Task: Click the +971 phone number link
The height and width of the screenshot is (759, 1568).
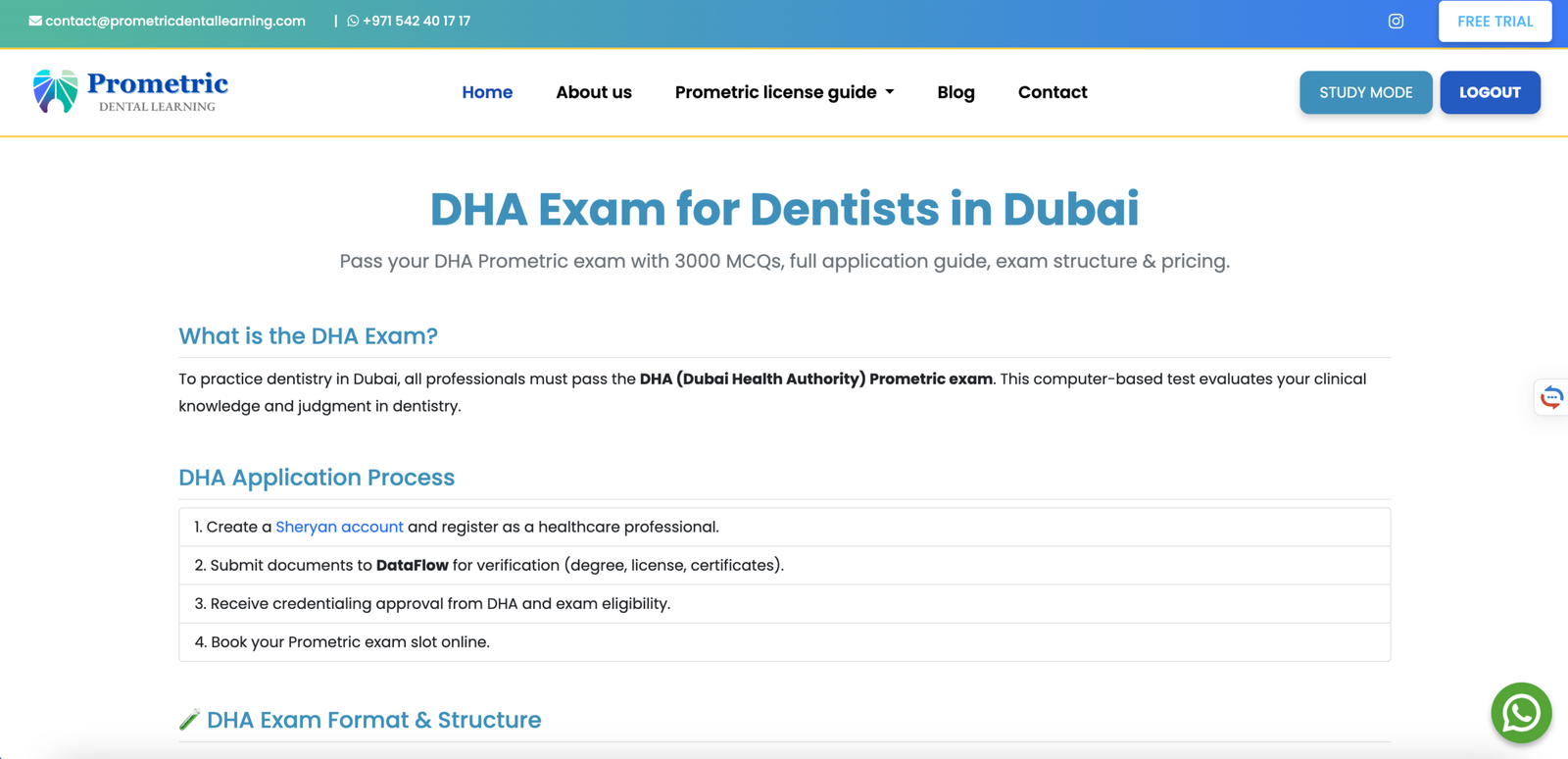Action: point(416,21)
